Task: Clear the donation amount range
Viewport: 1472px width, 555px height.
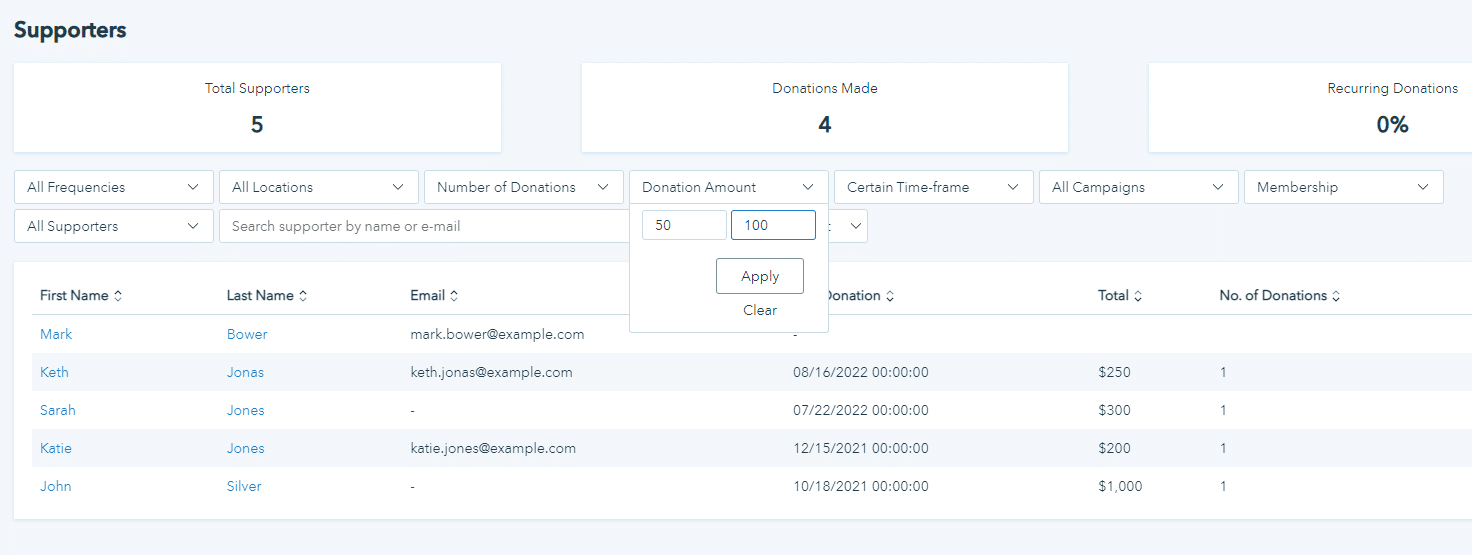Action: [760, 310]
